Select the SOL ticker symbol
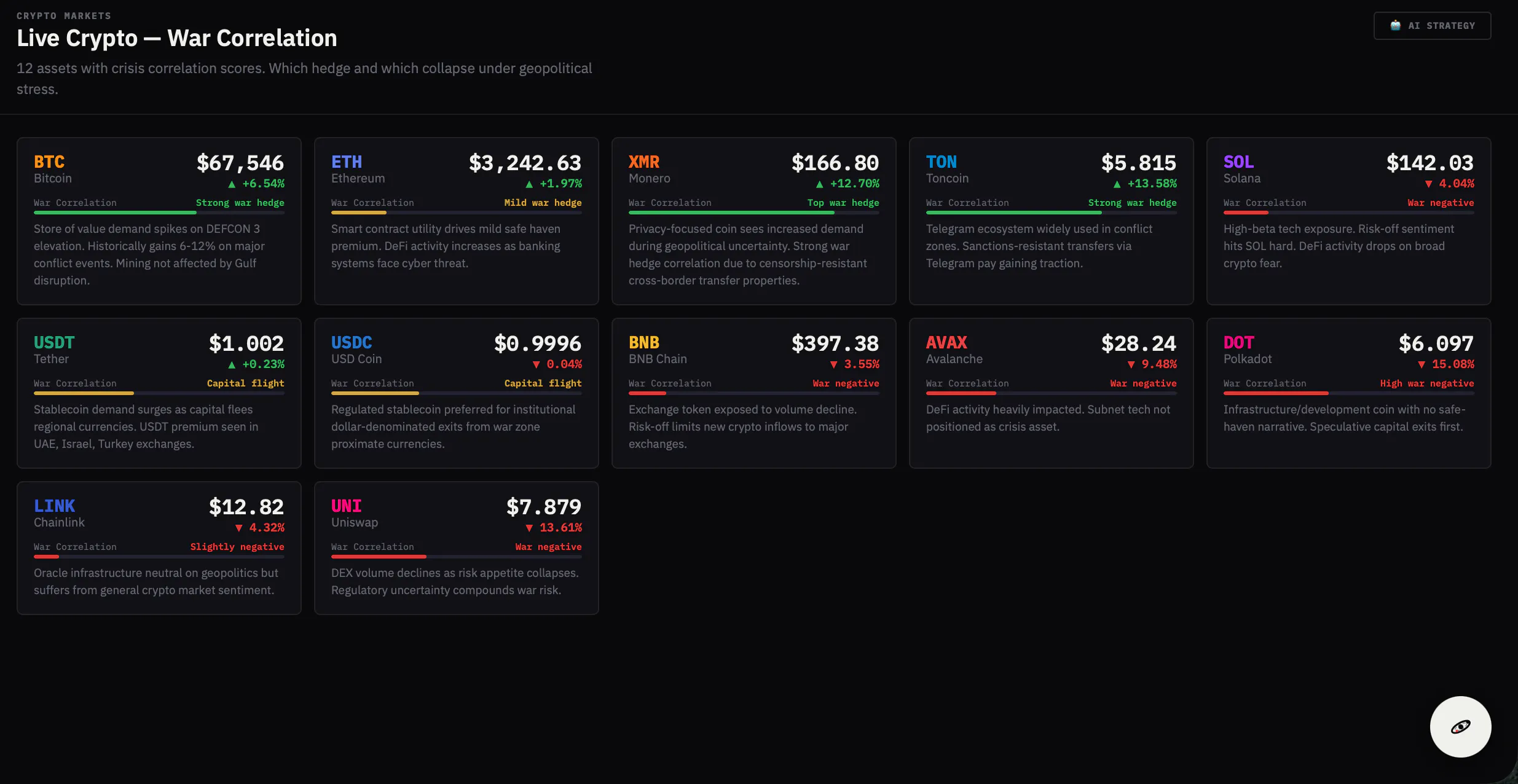This screenshot has width=1518, height=784. coord(1238,162)
